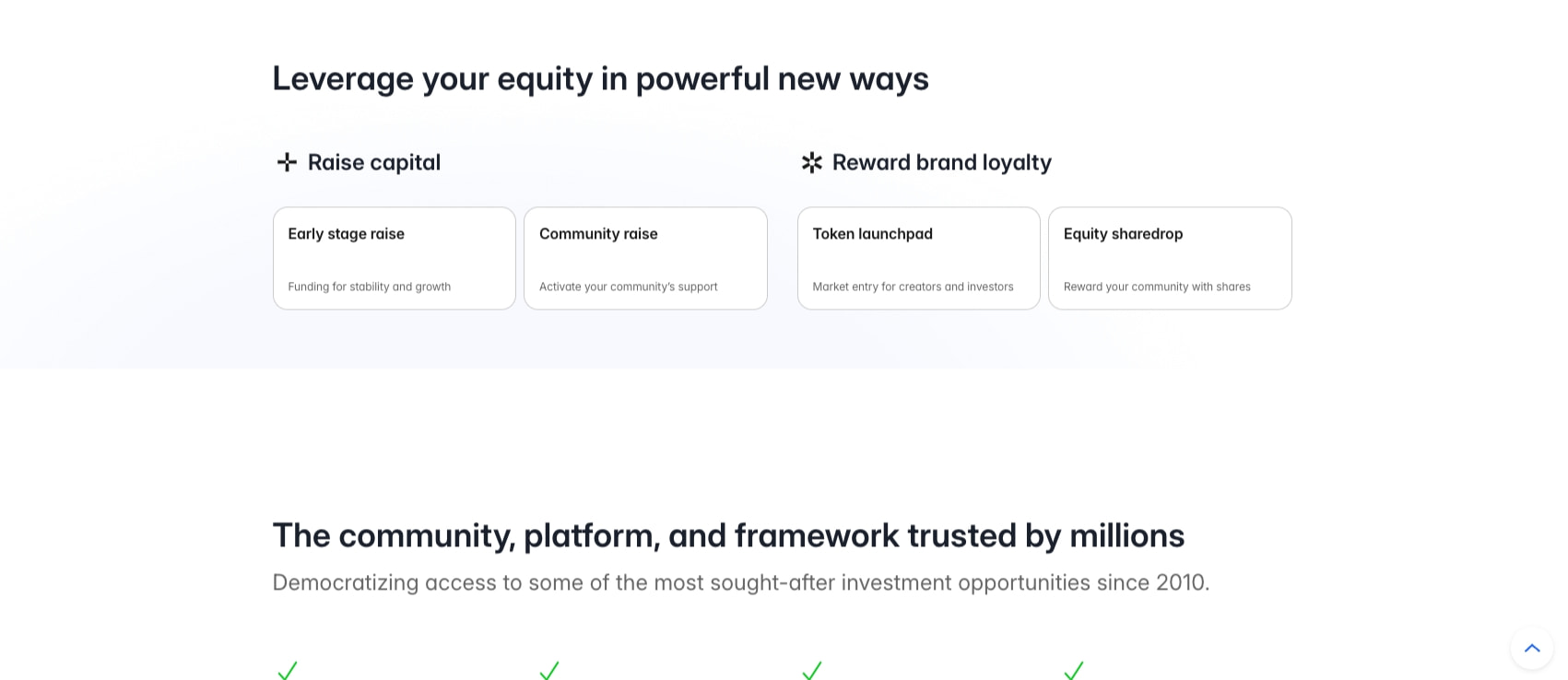Click the four-point sparkle icon beside Raise capital
This screenshot has width=1568, height=680.
(x=287, y=162)
